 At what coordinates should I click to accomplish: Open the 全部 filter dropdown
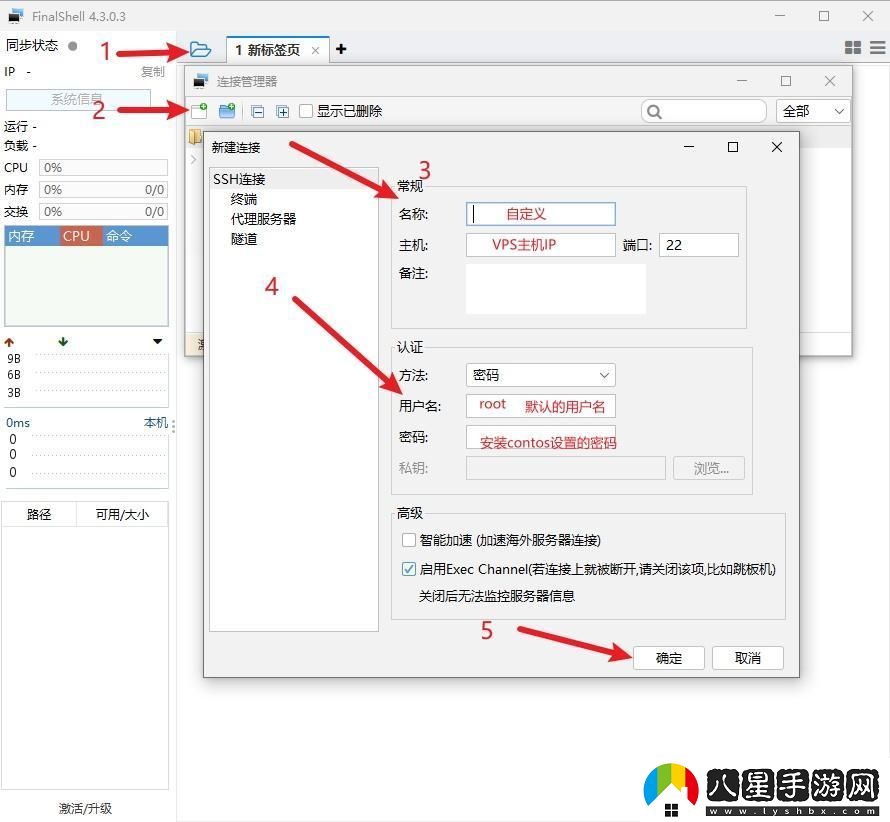(812, 111)
